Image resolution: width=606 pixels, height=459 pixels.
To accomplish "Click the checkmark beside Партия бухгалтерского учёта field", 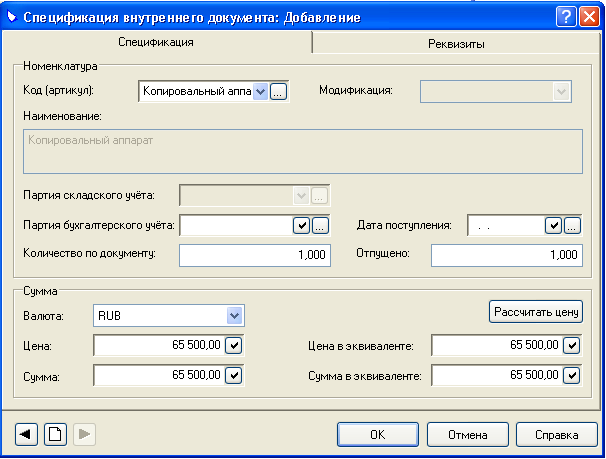I will (x=301, y=226).
